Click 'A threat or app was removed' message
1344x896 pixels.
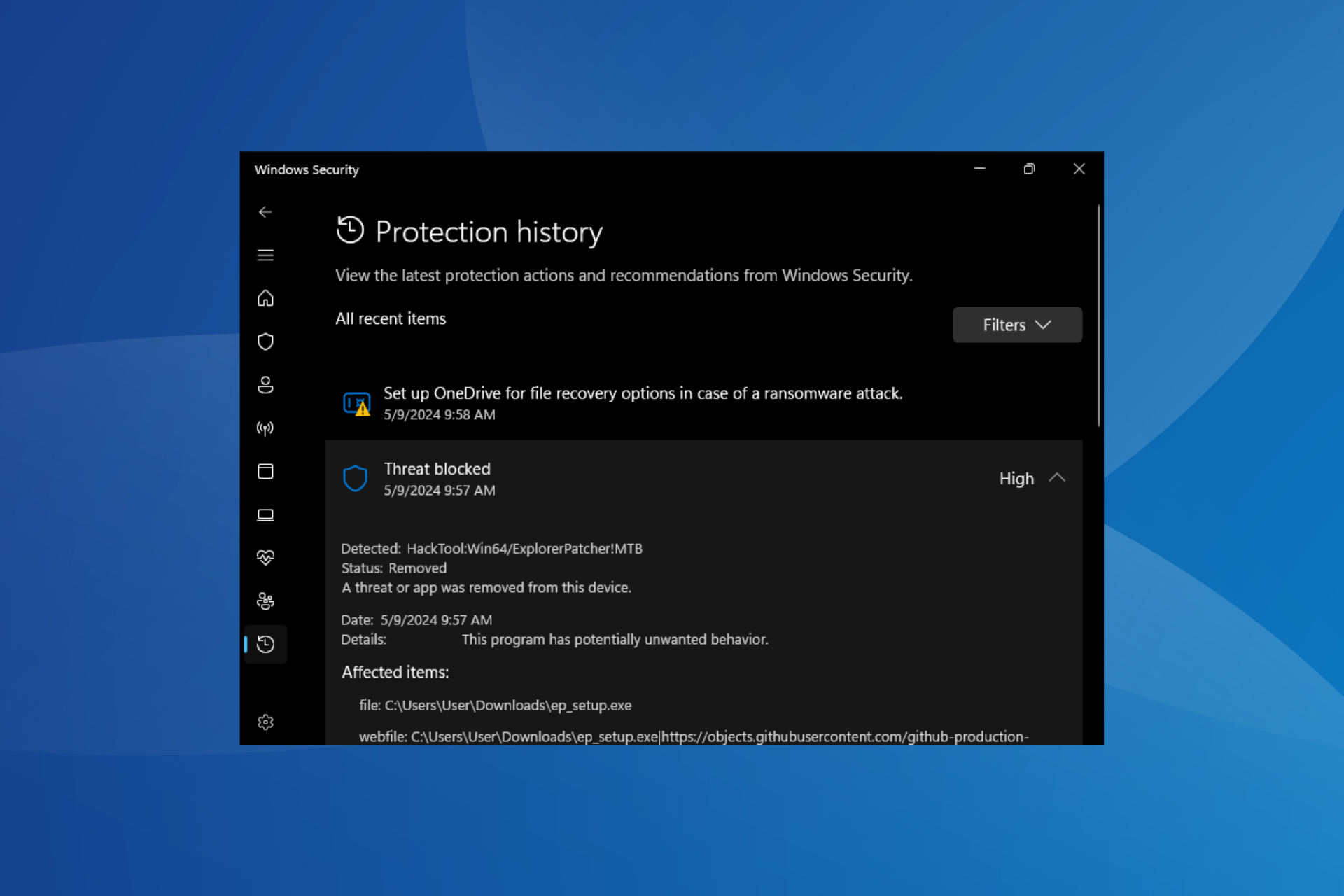tap(486, 588)
